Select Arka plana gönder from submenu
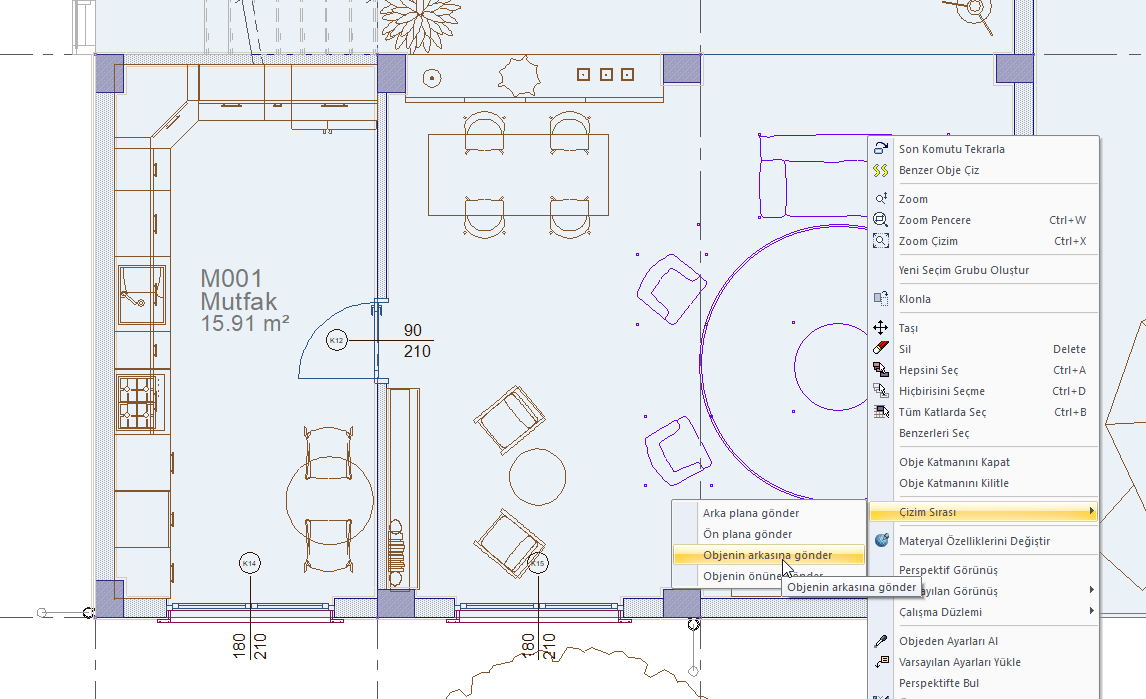This screenshot has height=699, width=1146. 751,513
